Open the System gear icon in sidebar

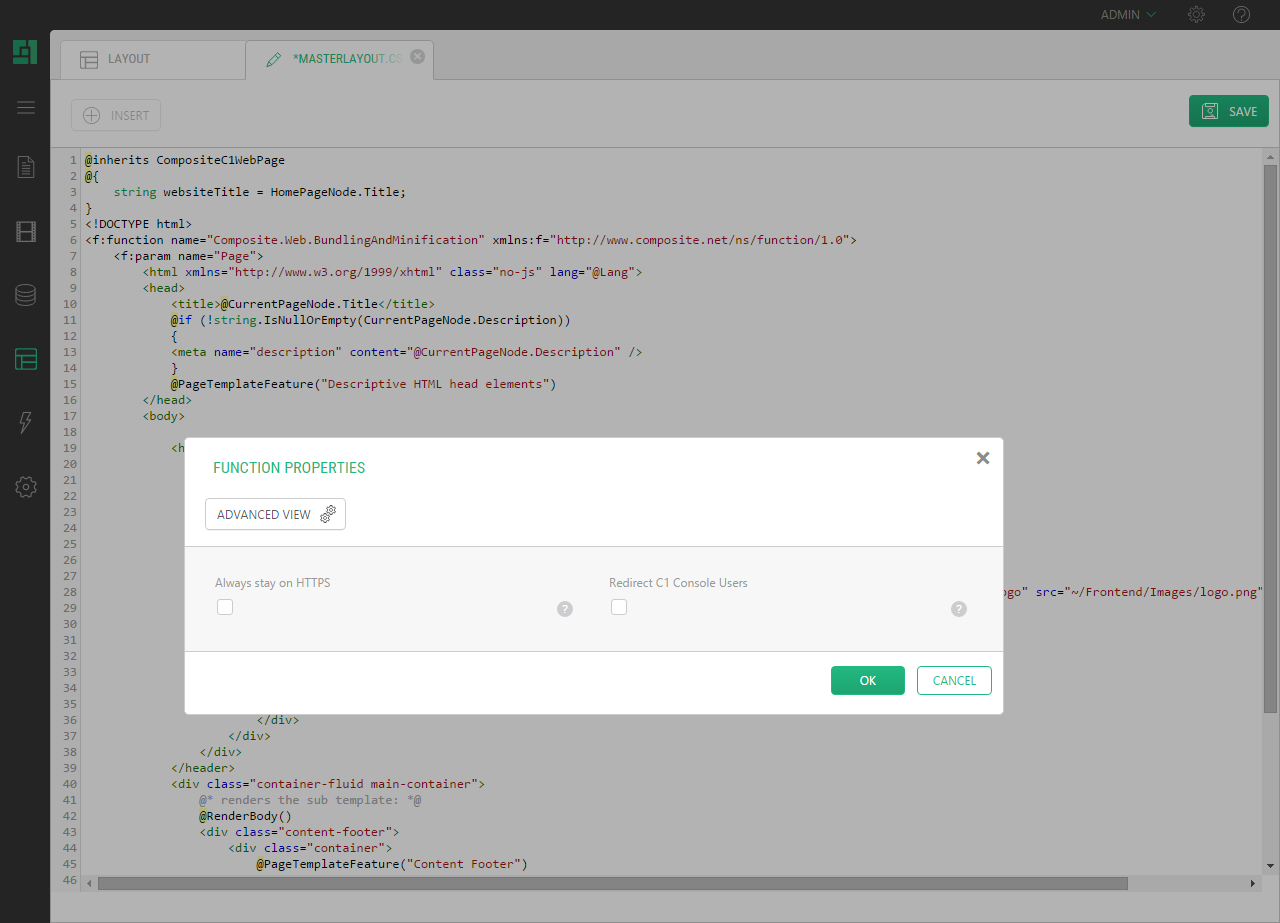[26, 487]
